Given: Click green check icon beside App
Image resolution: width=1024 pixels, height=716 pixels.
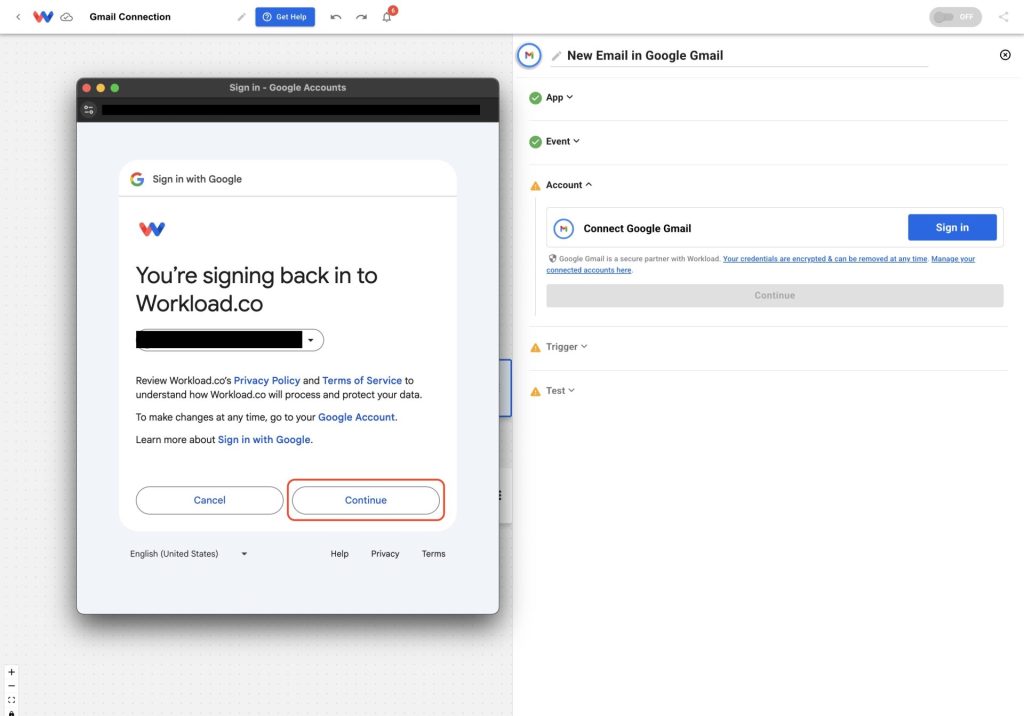Looking at the screenshot, I should tap(536, 98).
